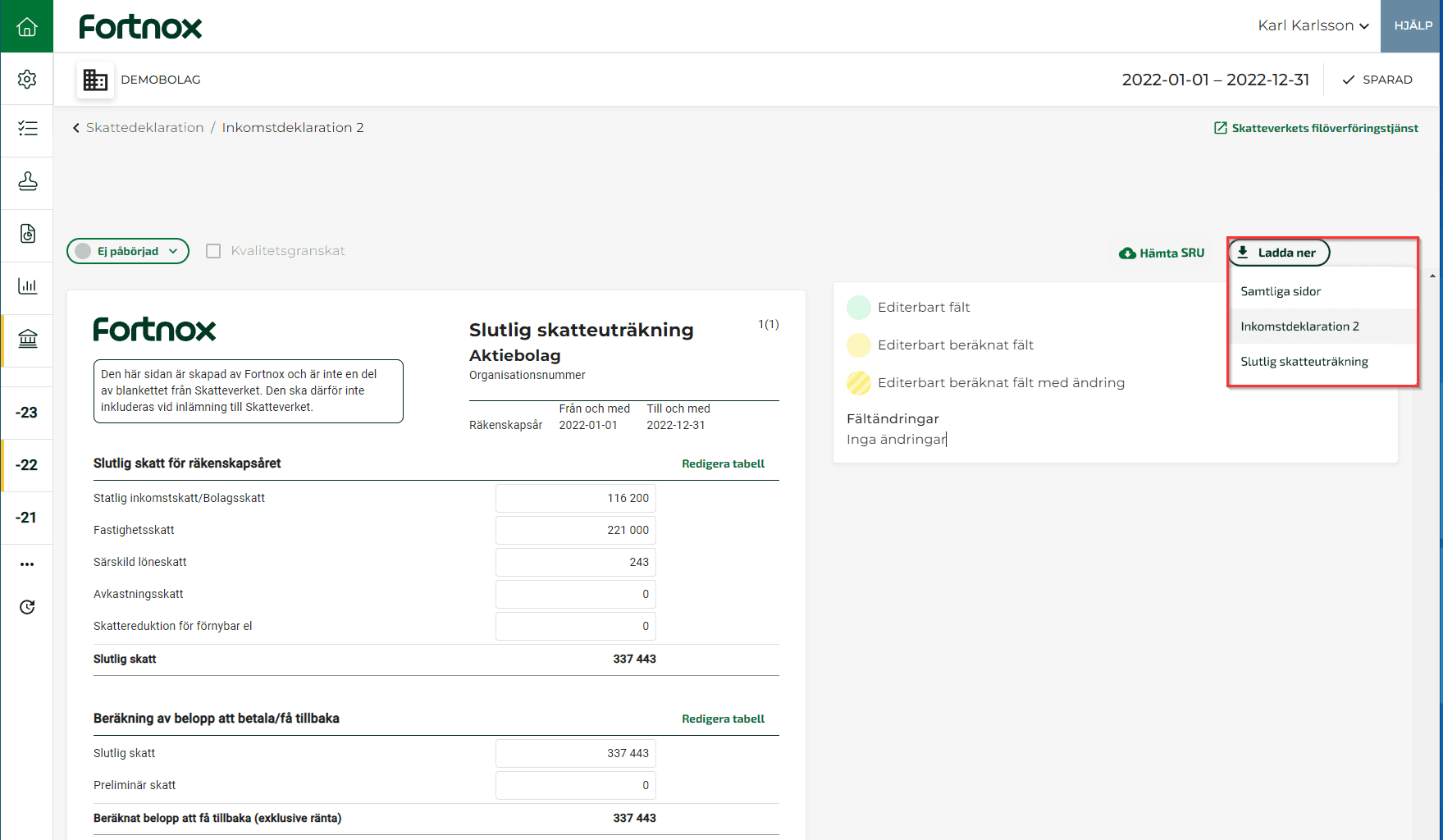Click the Särskild löneskatt value field

click(x=576, y=562)
